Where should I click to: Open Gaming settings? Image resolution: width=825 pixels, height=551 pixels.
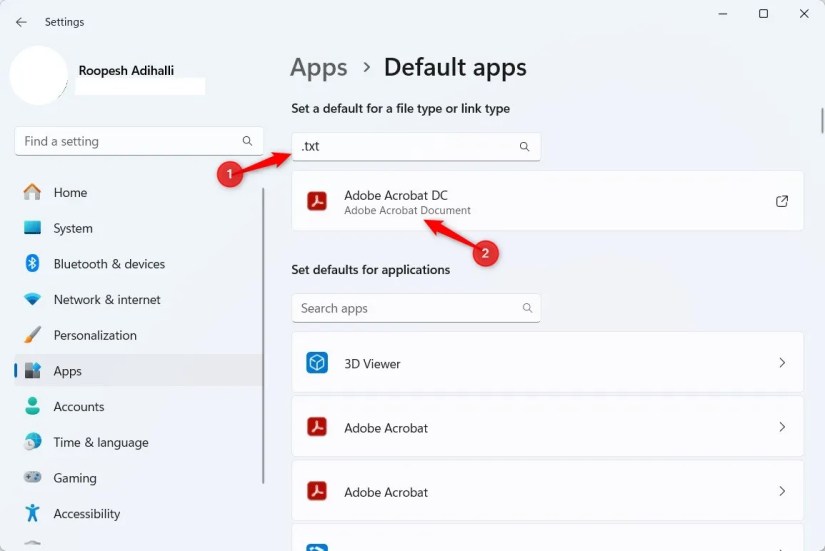(x=138, y=478)
